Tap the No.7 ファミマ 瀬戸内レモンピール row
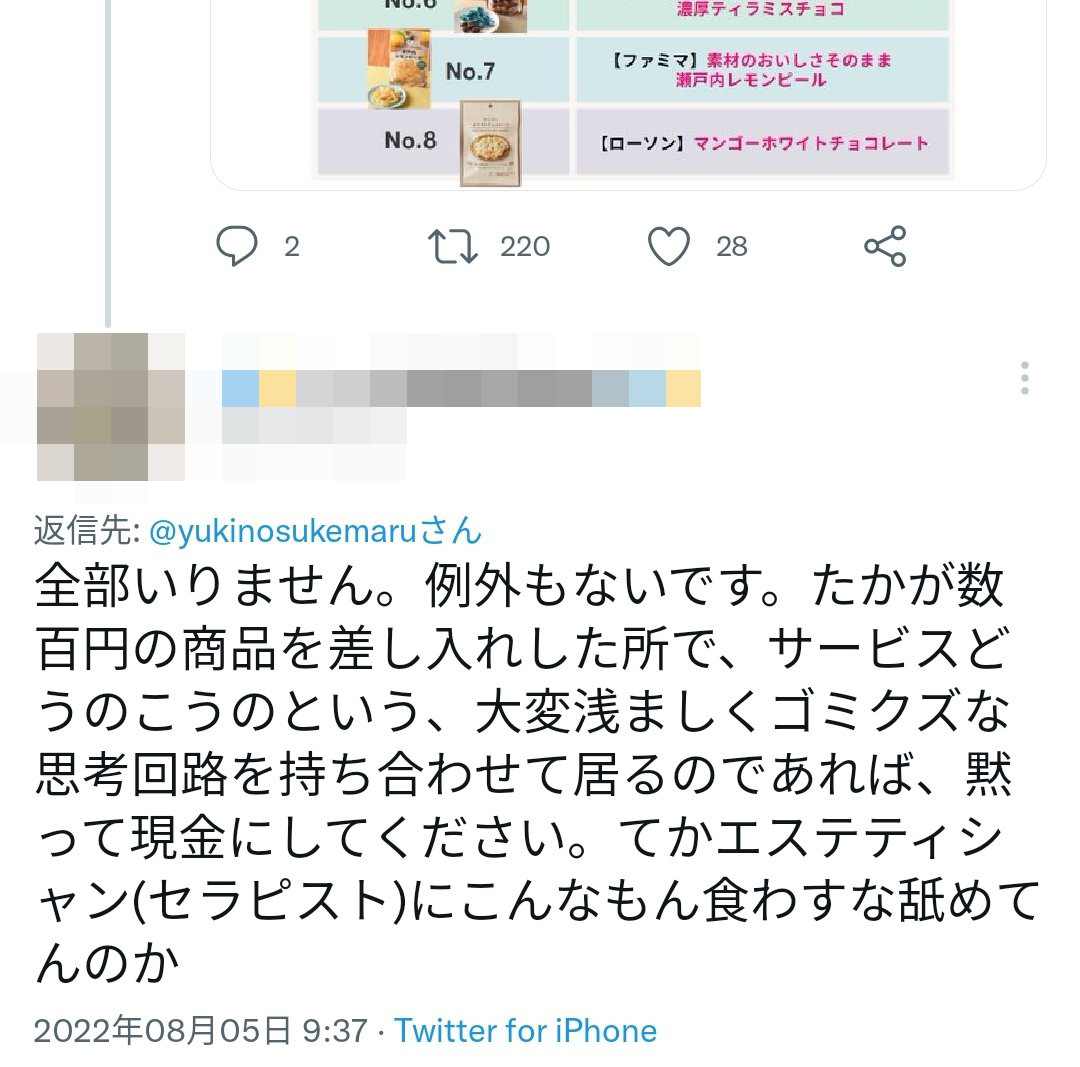 633,70
